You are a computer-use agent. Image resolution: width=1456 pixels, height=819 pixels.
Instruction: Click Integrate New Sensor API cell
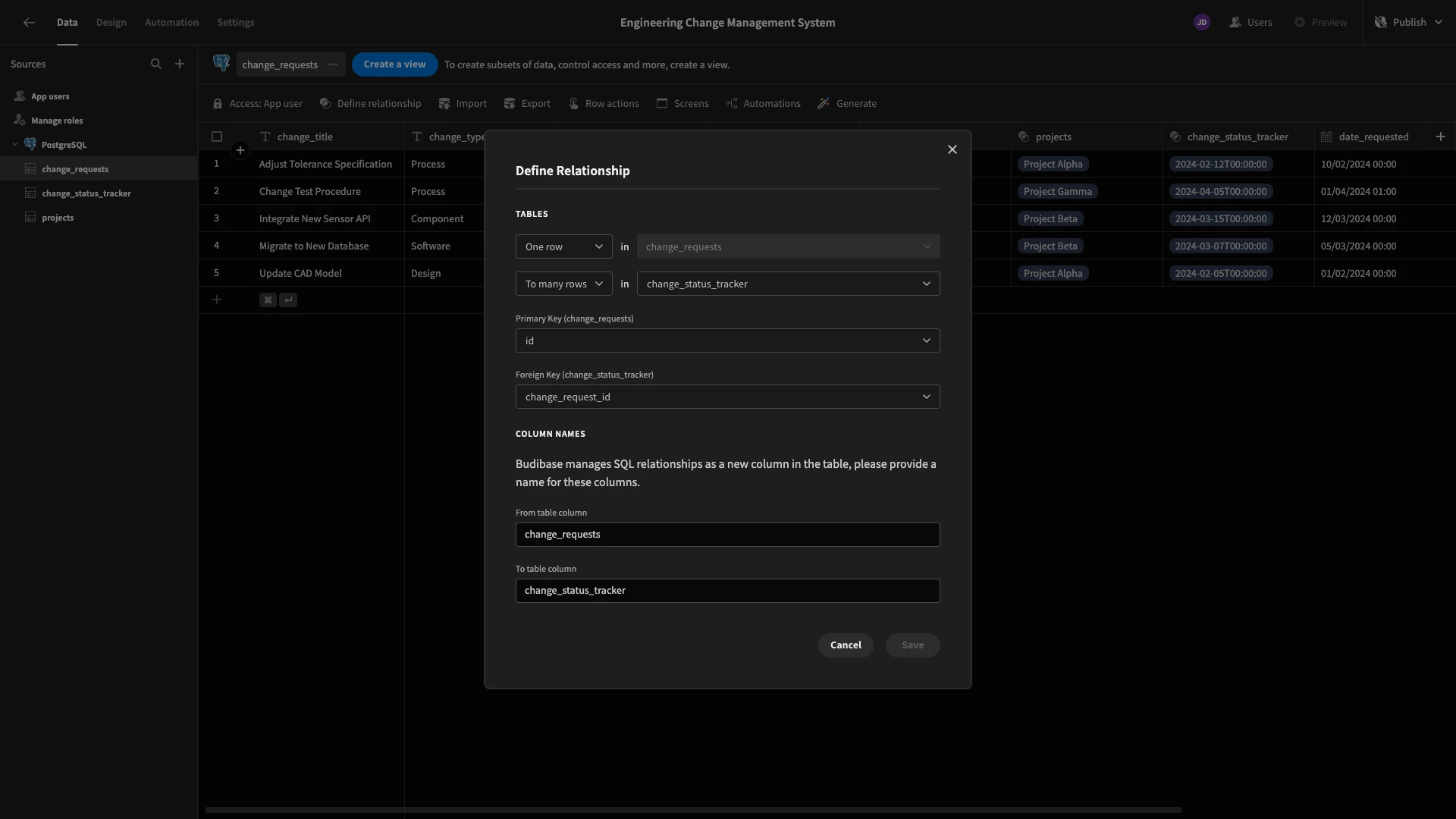(328, 219)
